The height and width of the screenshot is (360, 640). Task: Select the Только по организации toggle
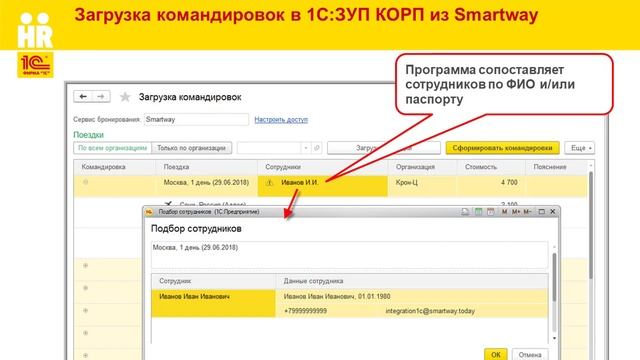click(x=191, y=148)
